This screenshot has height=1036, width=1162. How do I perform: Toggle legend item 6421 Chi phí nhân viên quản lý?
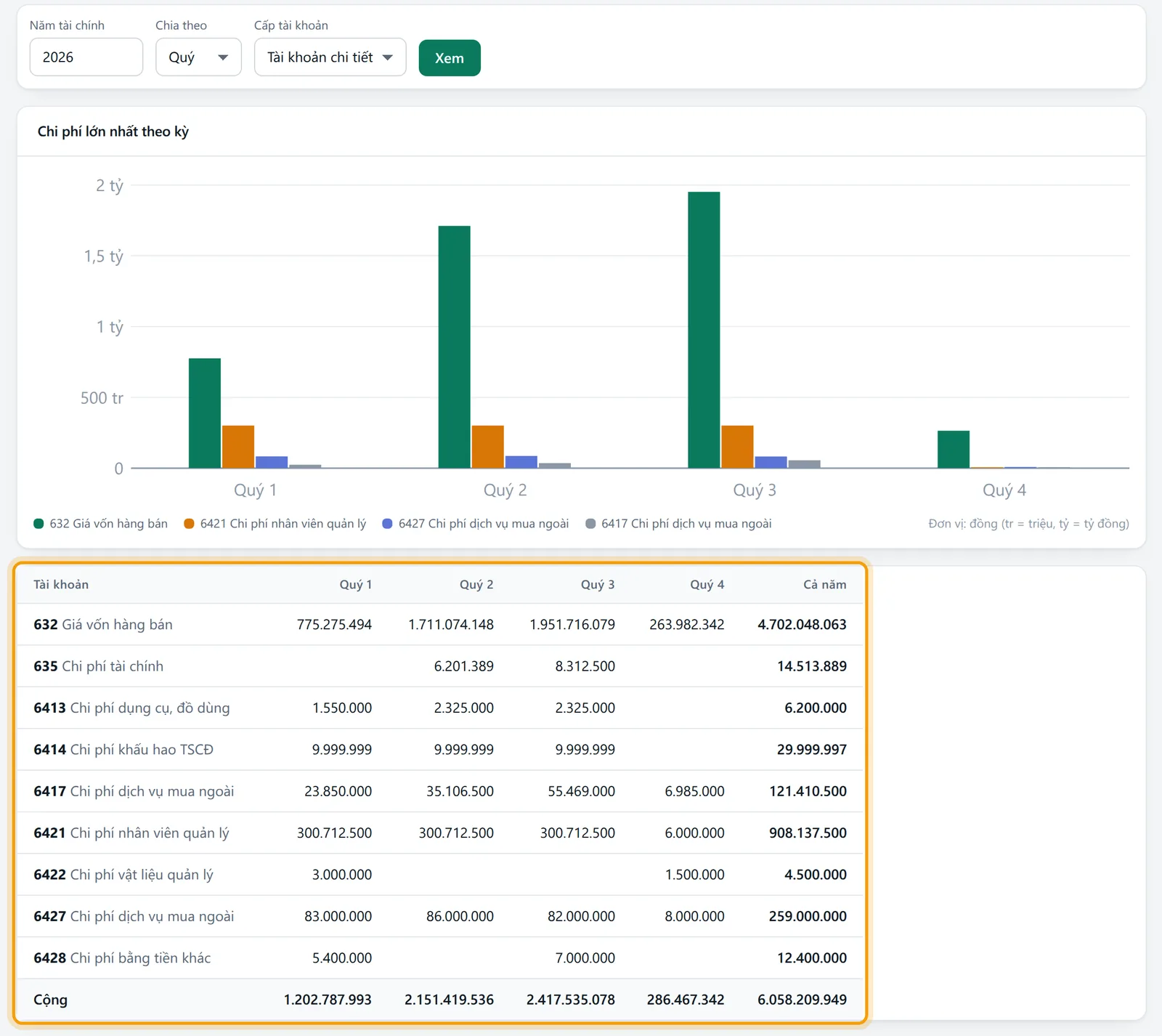[275, 524]
